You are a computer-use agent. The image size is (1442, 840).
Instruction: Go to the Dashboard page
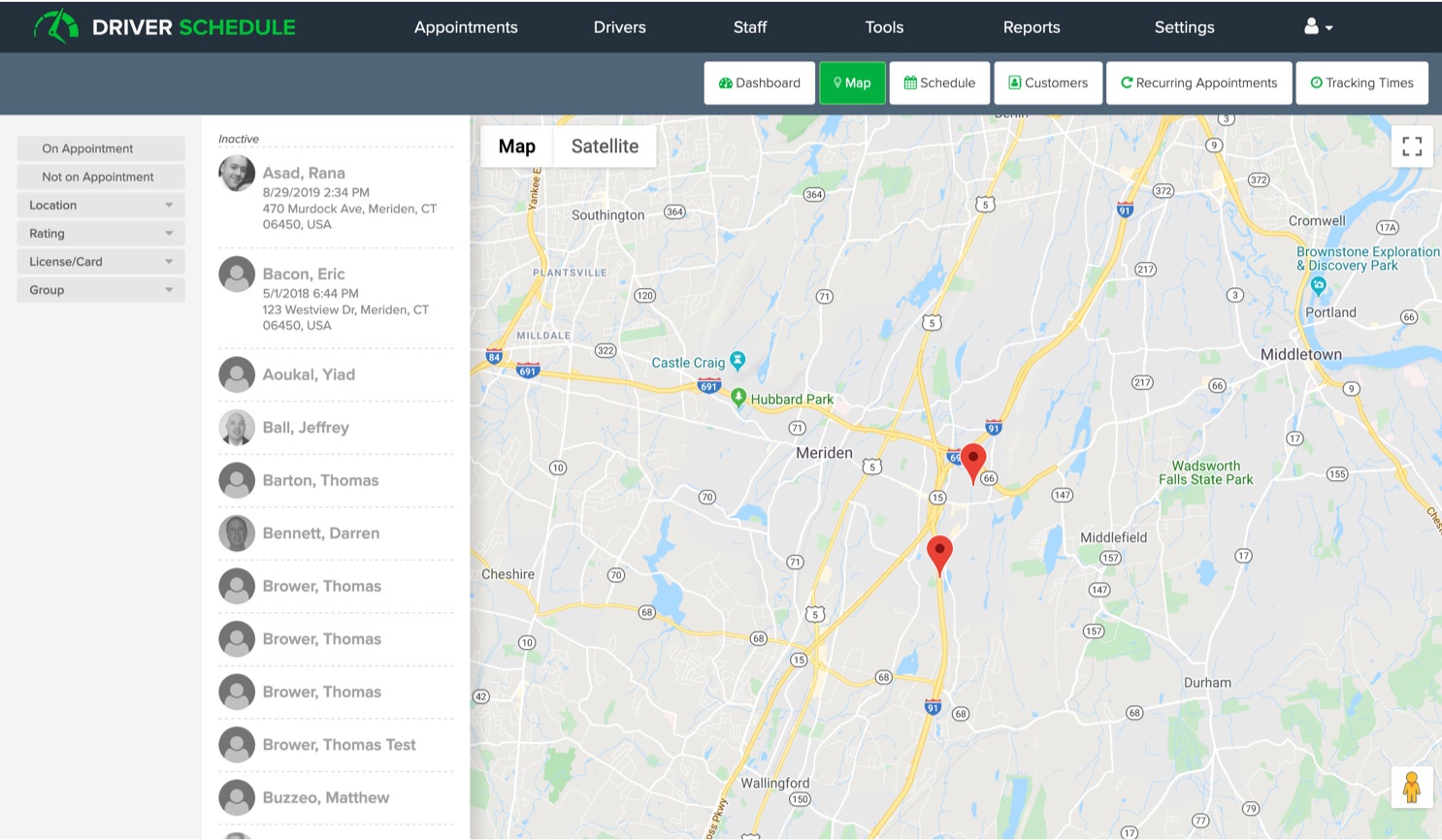click(x=759, y=83)
